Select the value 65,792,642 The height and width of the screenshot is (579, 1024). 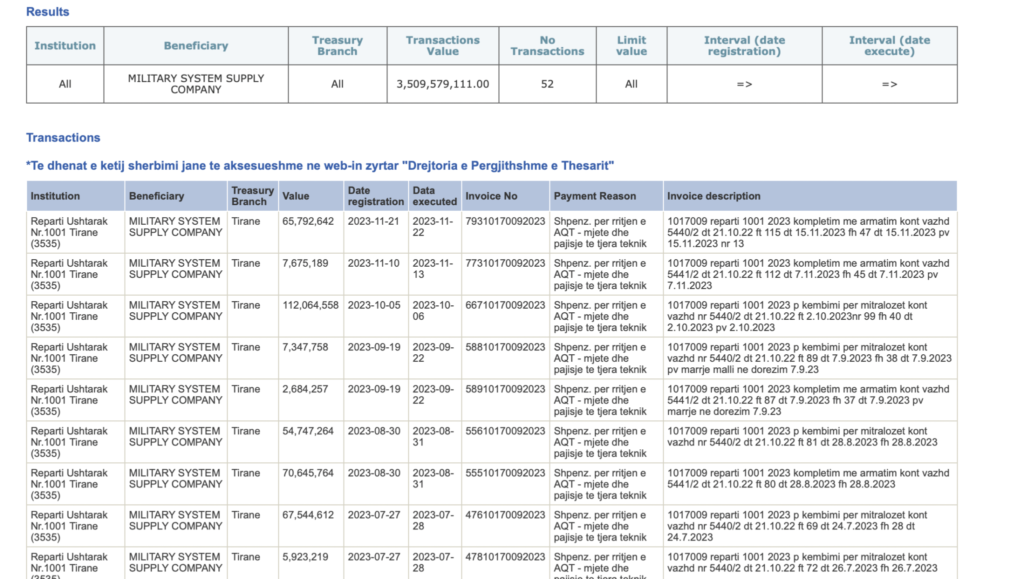coord(308,221)
